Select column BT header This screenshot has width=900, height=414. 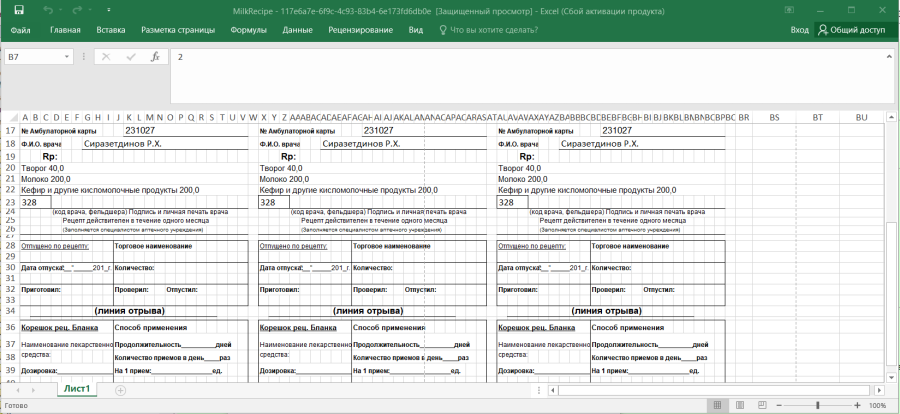pos(818,117)
